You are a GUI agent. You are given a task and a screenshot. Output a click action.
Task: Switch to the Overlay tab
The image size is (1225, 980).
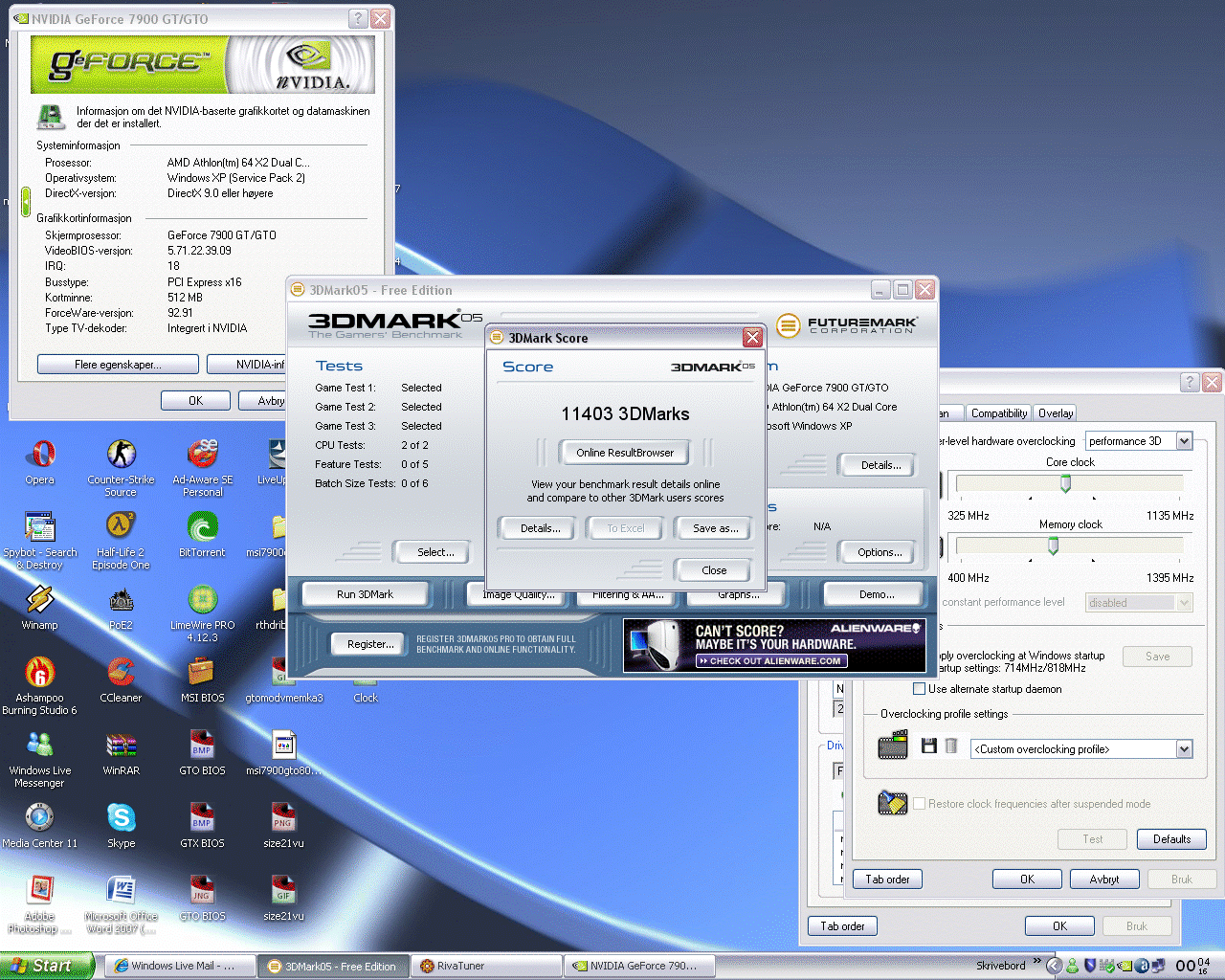point(1056,413)
